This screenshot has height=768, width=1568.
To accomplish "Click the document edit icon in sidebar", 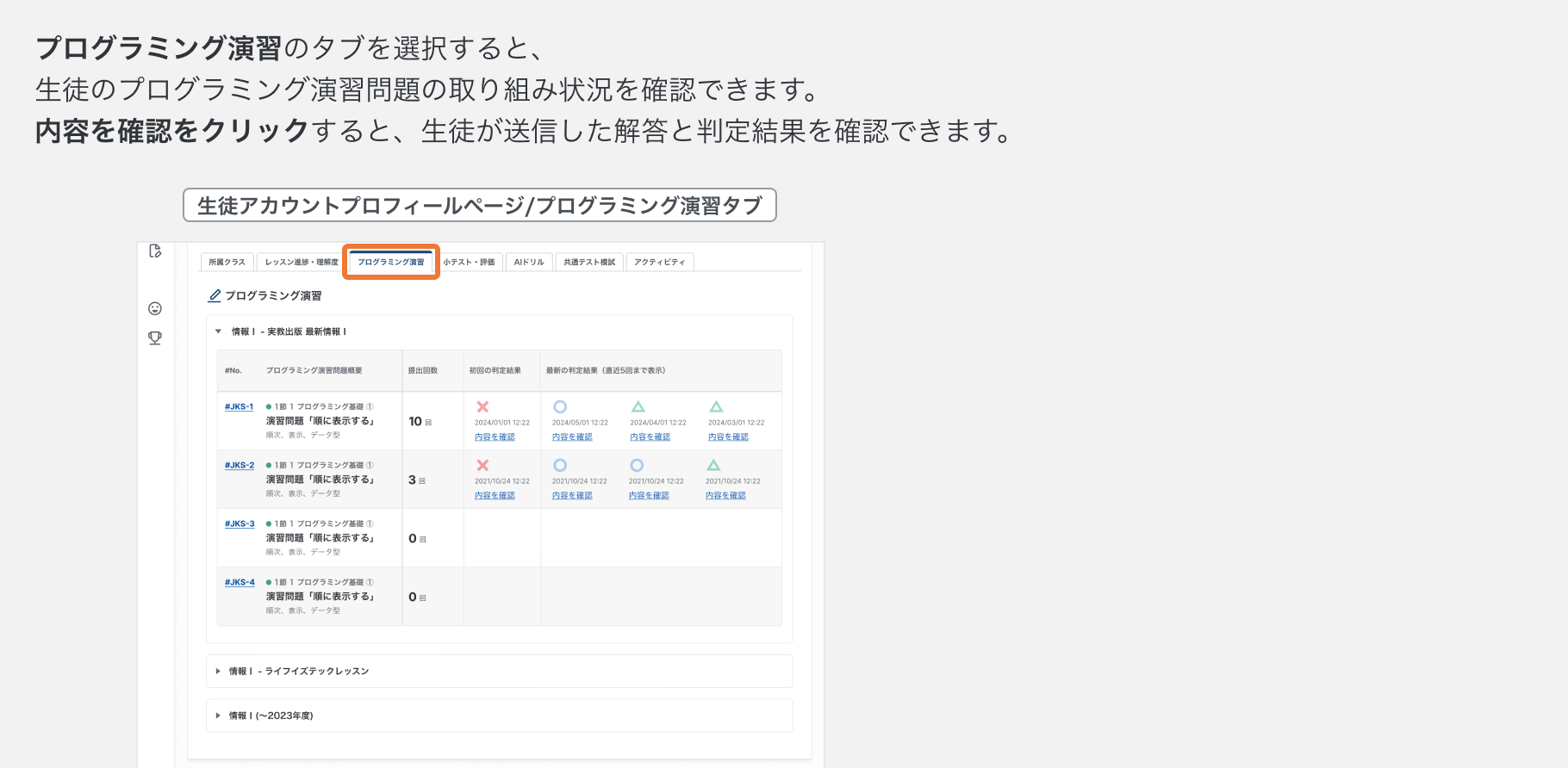I will pos(155,251).
